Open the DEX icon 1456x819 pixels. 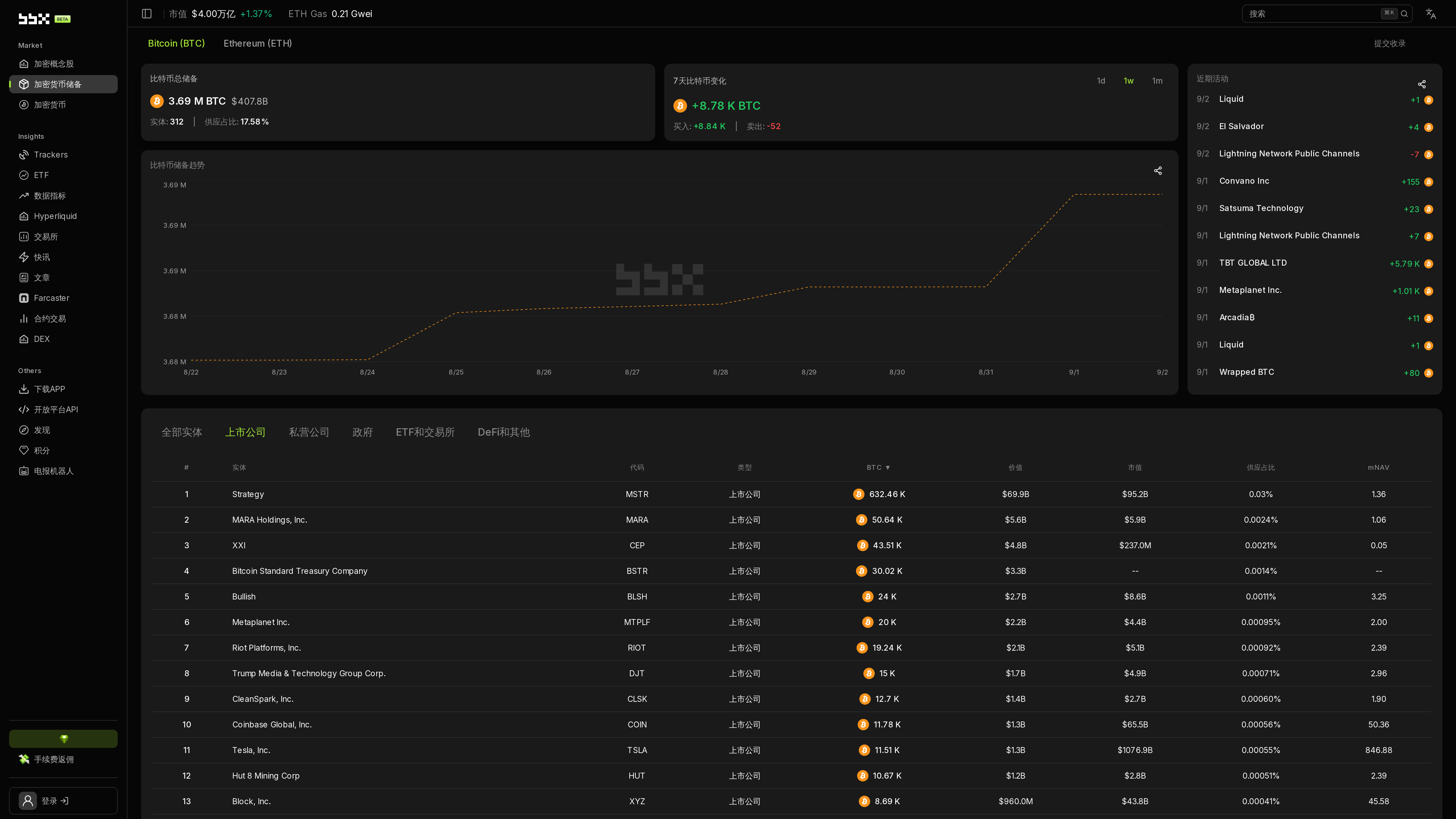pyautogui.click(x=24, y=339)
